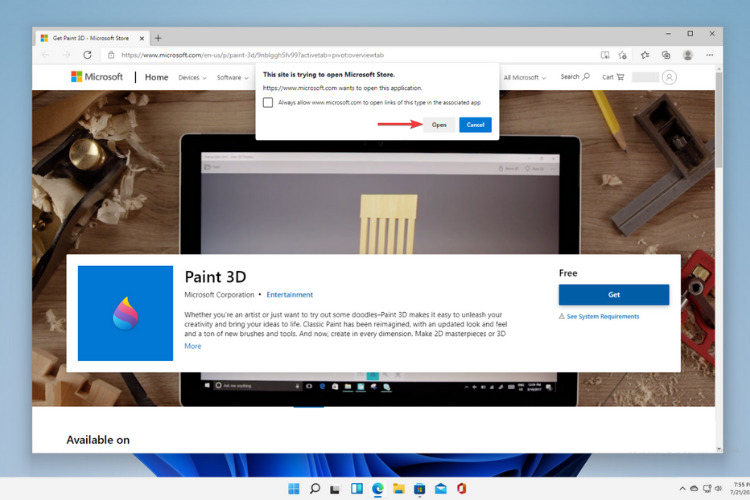This screenshot has width=750, height=500.
Task: Open Office app from taskbar
Action: point(462,489)
